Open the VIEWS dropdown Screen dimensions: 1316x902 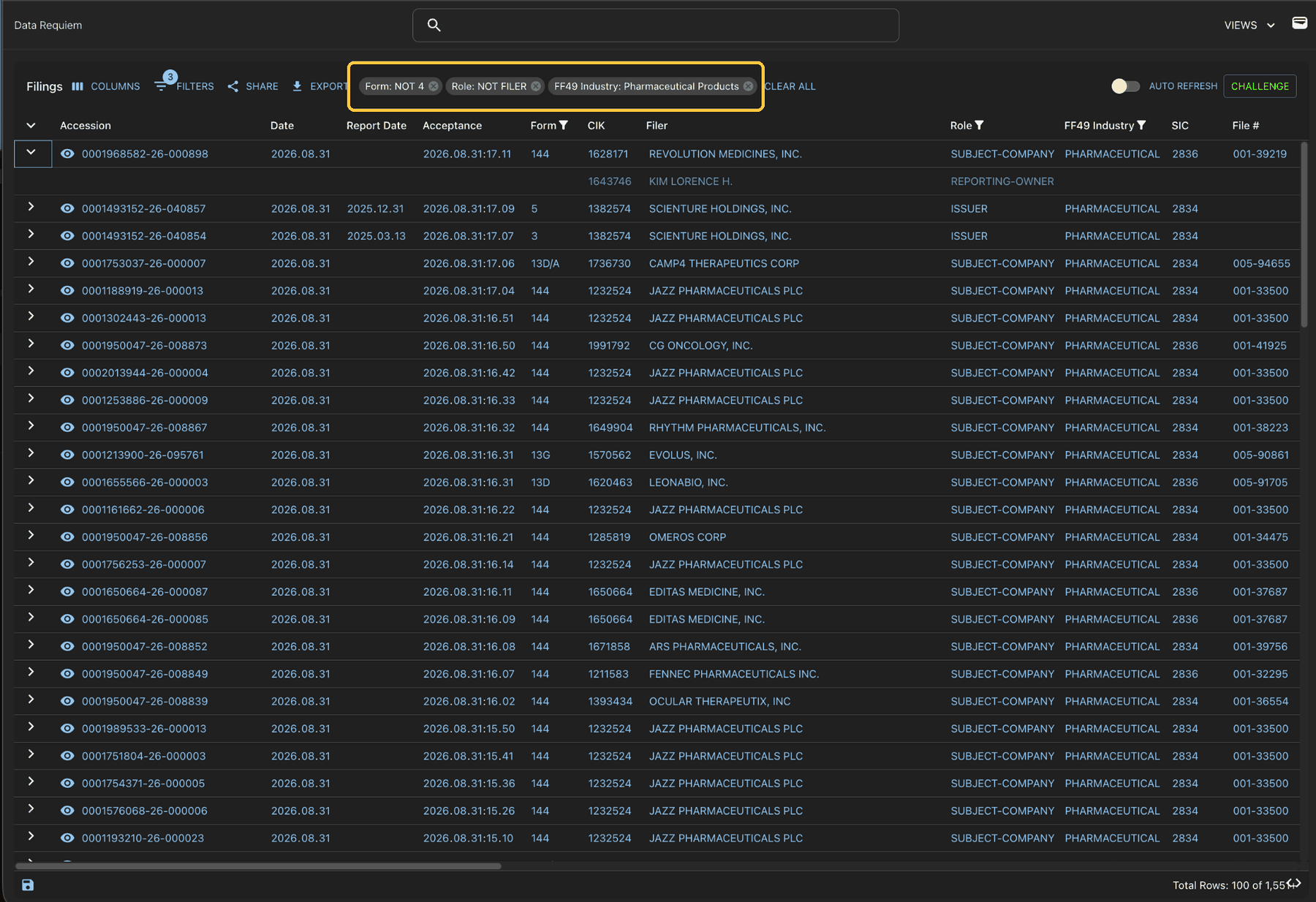(x=1249, y=26)
